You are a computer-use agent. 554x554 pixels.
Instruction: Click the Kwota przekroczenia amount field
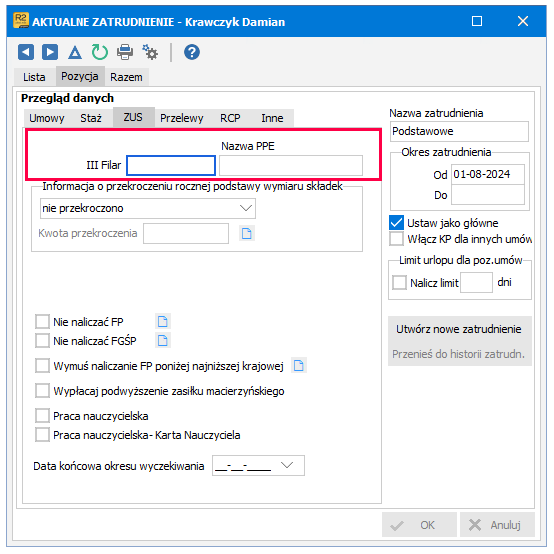(x=186, y=234)
